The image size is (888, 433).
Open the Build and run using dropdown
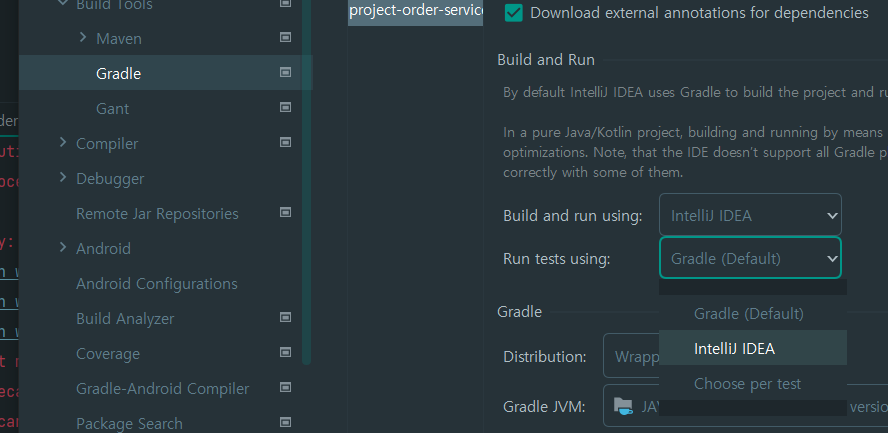pos(750,215)
